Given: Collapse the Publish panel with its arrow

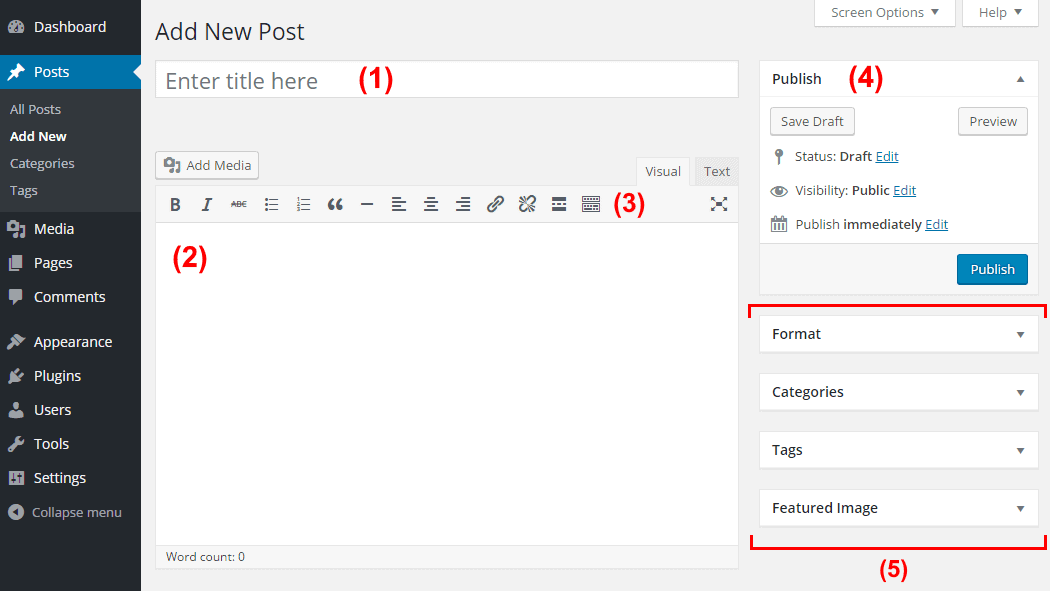Looking at the screenshot, I should 1021,79.
